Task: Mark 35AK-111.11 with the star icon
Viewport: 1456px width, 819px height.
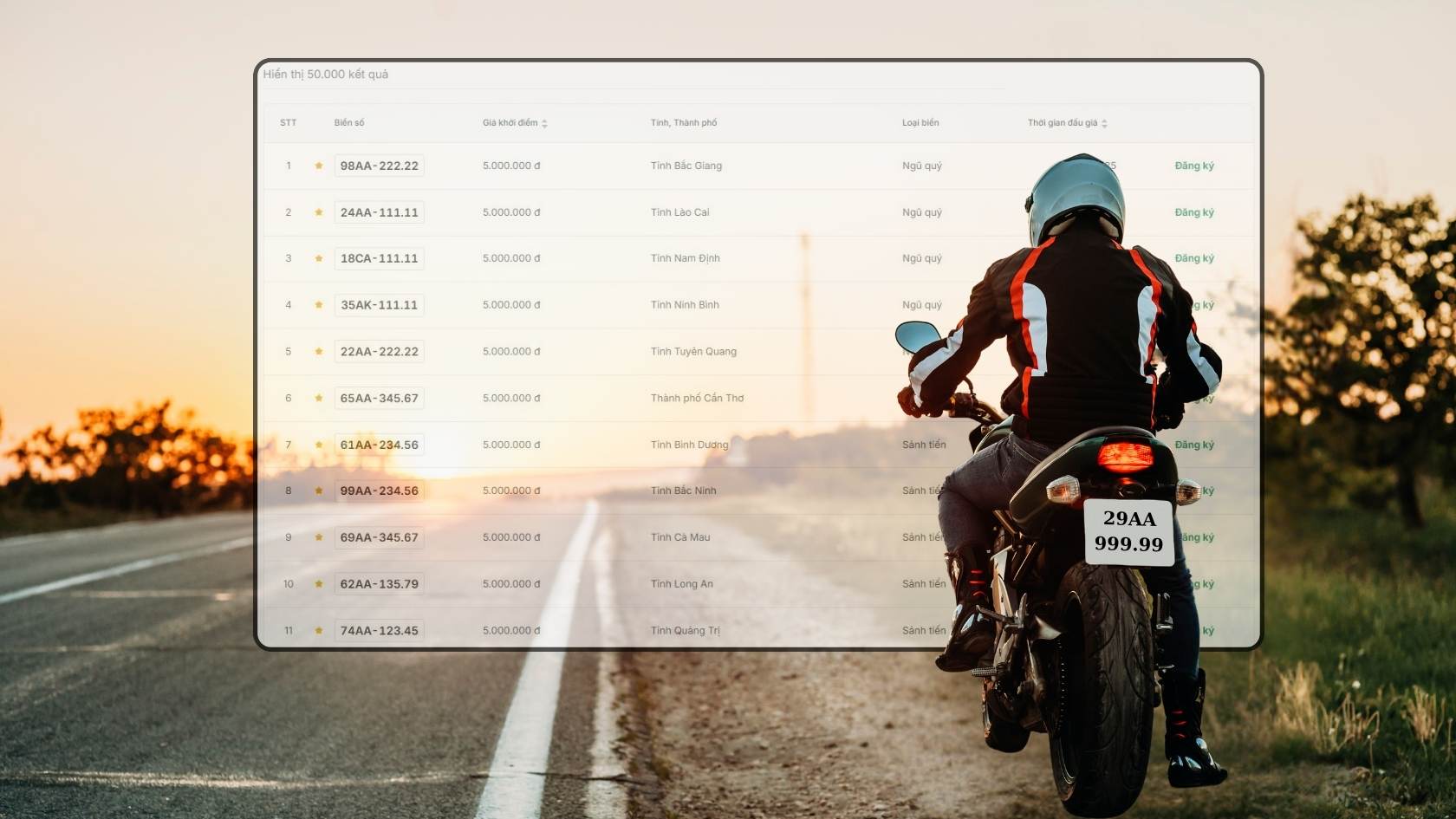Action: point(318,305)
